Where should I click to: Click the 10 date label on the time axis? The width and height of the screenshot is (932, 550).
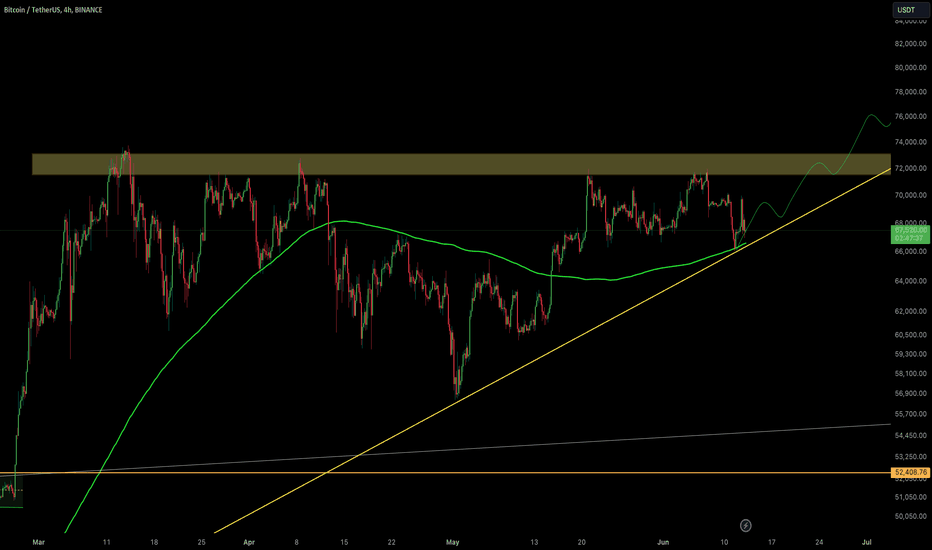[724, 542]
